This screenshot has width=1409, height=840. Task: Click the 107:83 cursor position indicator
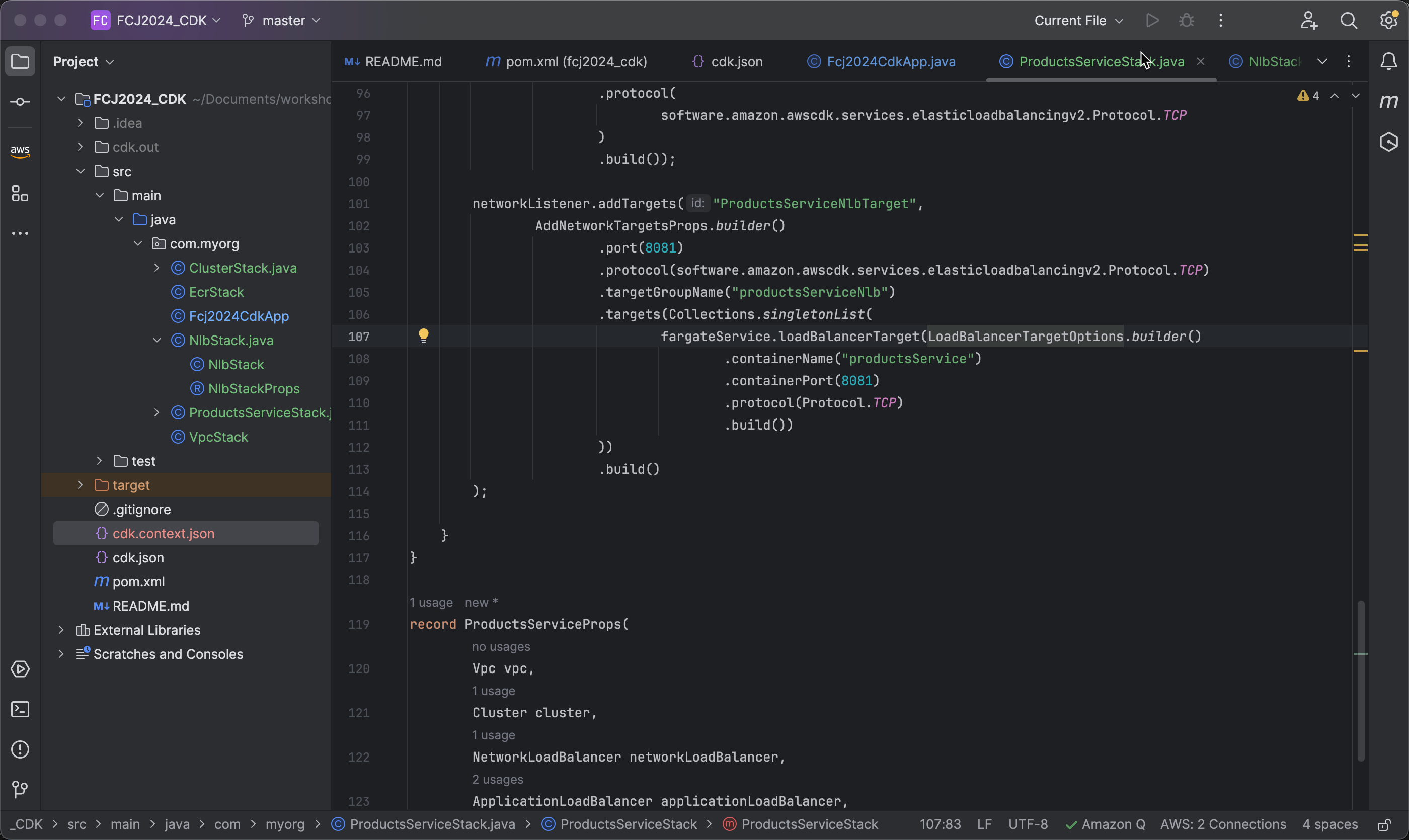point(940,825)
